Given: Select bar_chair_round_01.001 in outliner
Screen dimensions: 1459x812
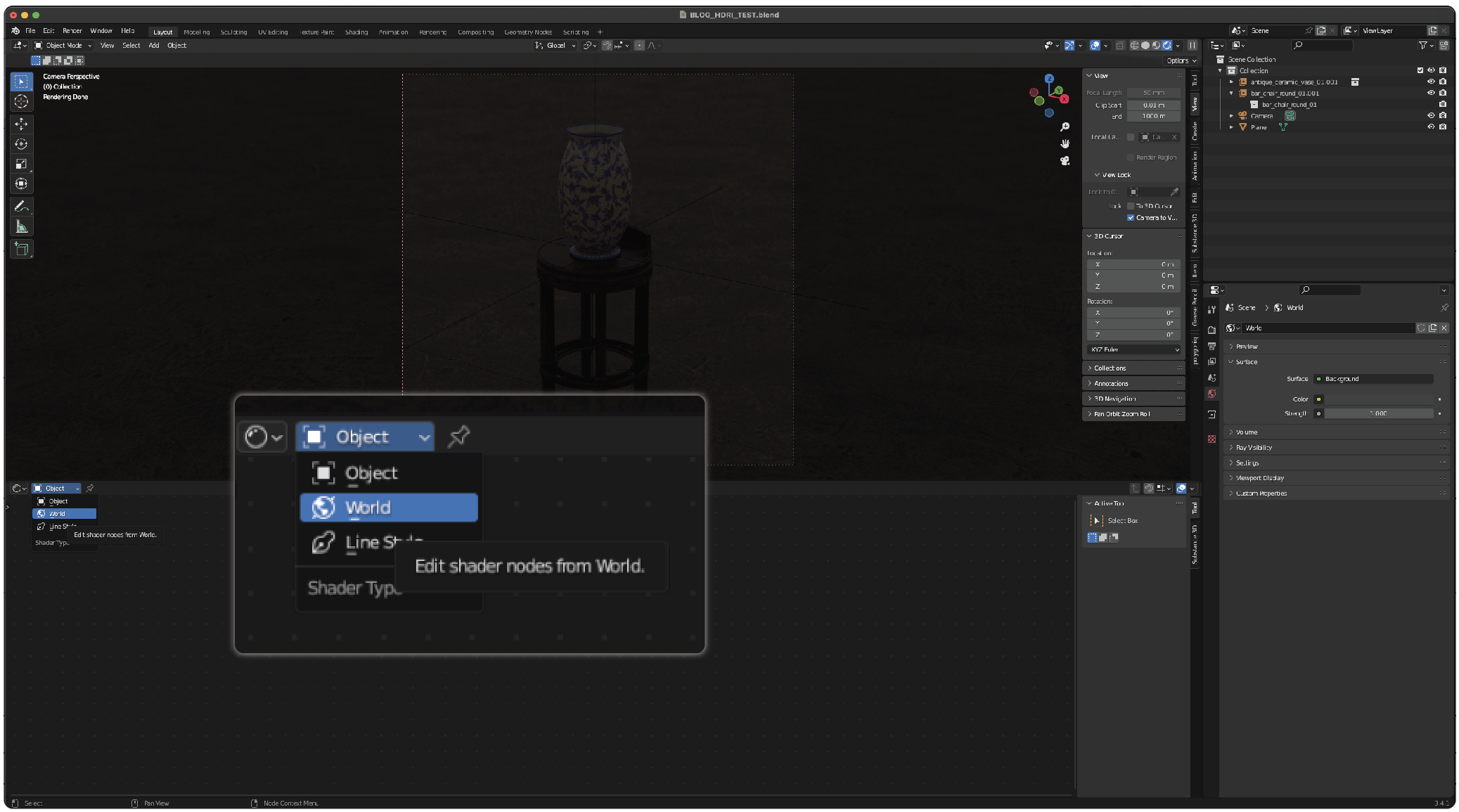Looking at the screenshot, I should coord(1285,94).
